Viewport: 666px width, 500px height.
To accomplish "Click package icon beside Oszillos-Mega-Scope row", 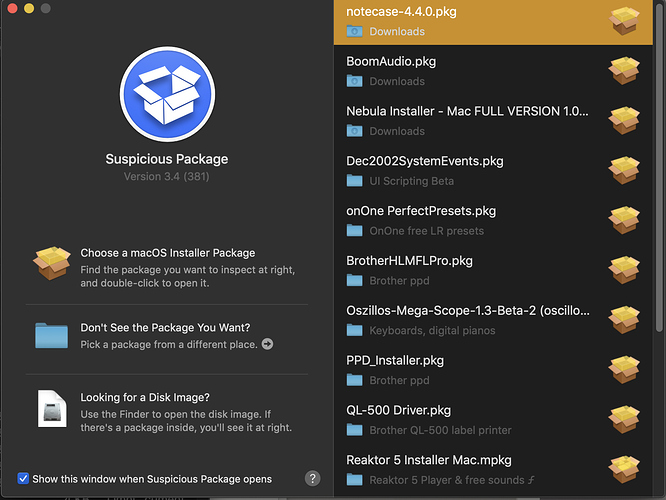I will pos(624,319).
